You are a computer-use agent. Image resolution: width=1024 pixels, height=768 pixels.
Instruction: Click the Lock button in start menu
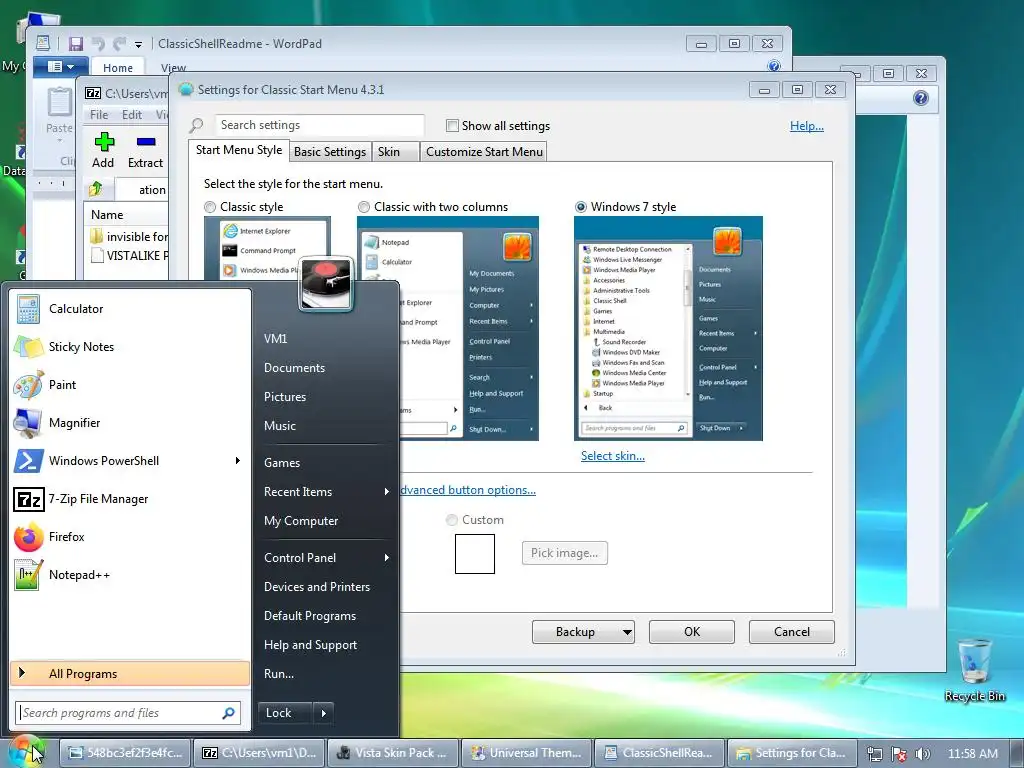click(285, 713)
